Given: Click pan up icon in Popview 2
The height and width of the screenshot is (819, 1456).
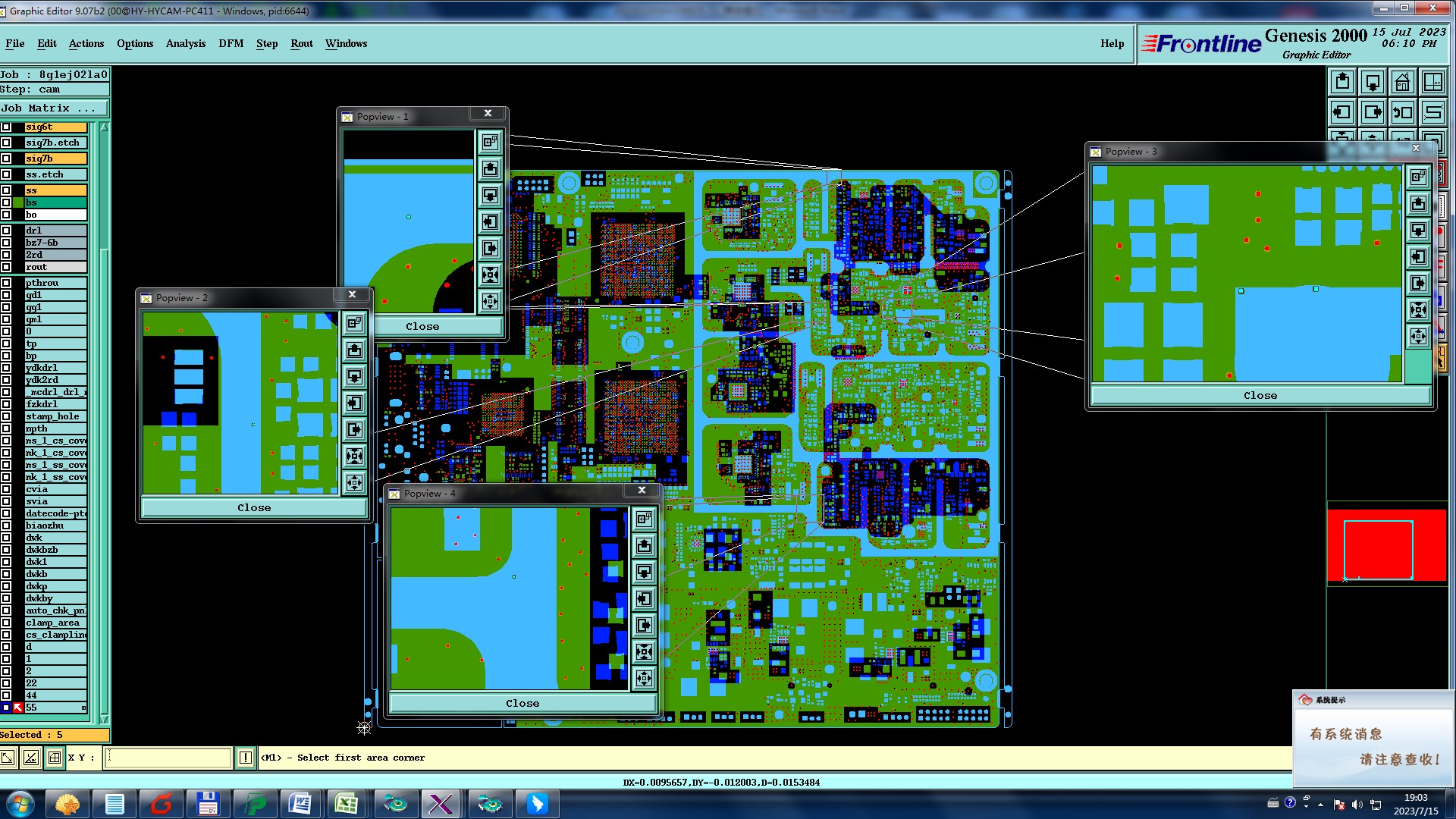Looking at the screenshot, I should 354,350.
